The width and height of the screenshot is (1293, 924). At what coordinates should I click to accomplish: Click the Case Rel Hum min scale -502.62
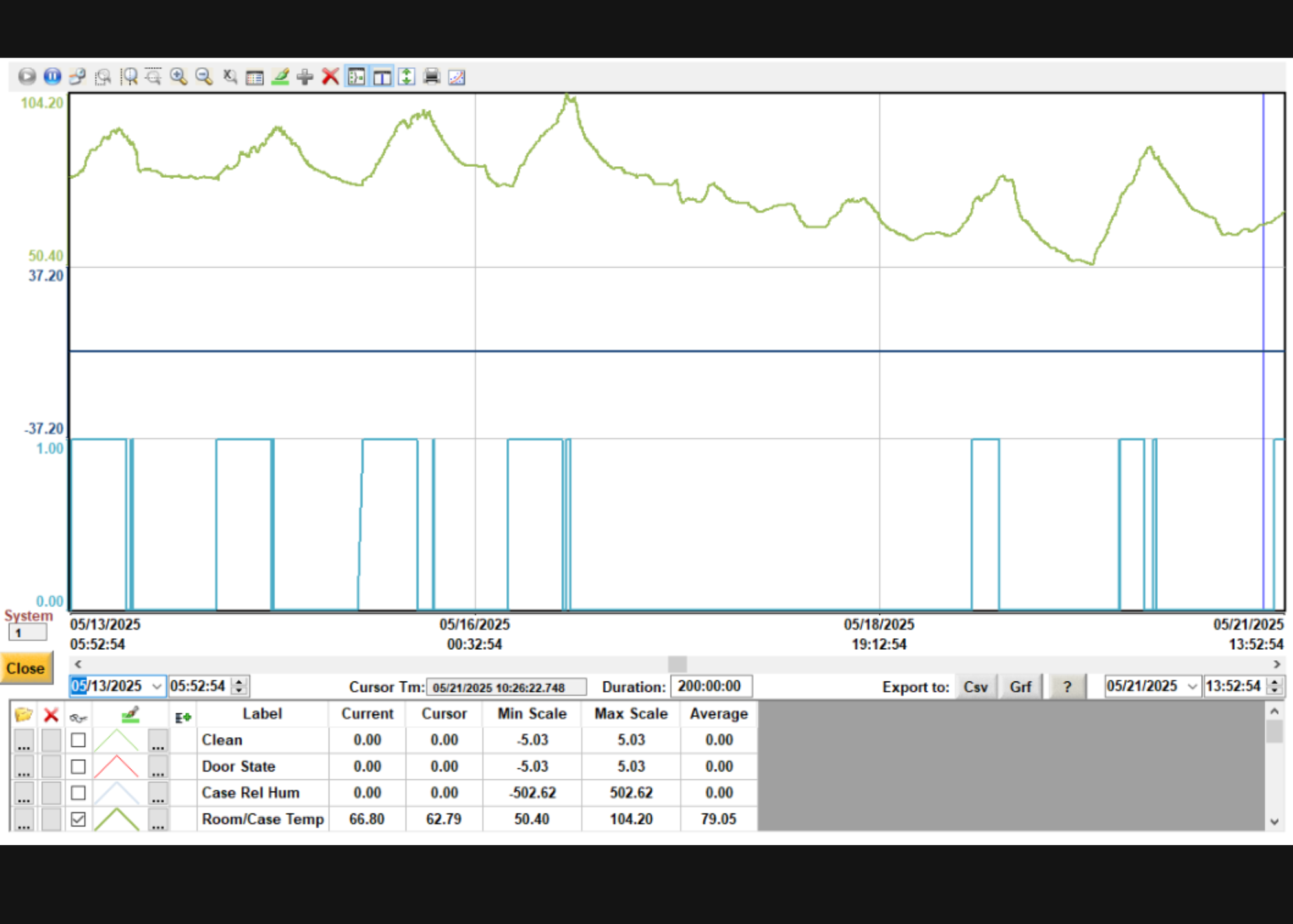click(x=532, y=793)
